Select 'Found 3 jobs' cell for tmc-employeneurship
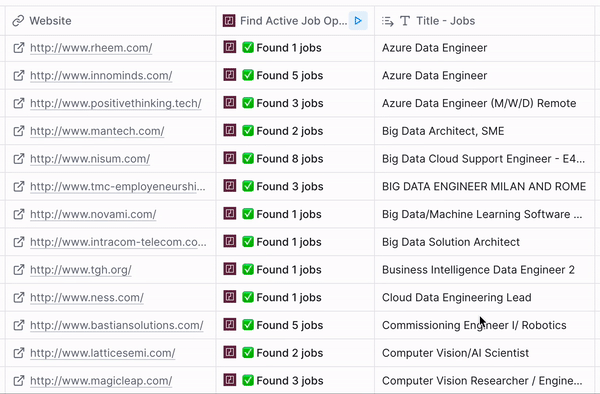The height and width of the screenshot is (394, 600). click(x=295, y=186)
